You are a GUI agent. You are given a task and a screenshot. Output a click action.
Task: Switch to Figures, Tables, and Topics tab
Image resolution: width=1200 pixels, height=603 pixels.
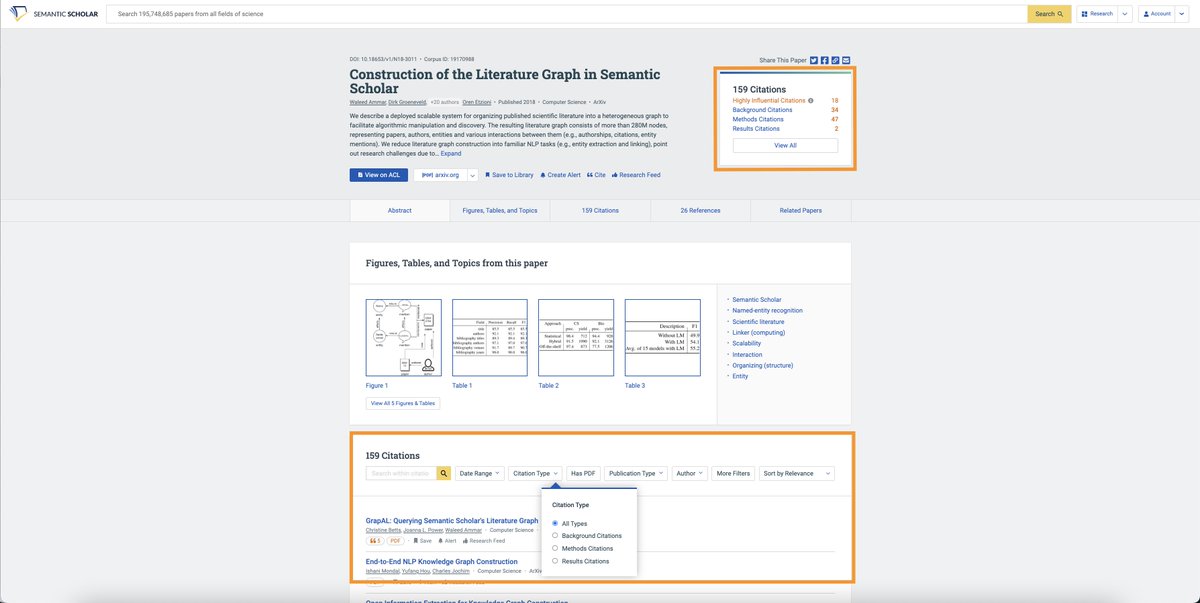[500, 210]
